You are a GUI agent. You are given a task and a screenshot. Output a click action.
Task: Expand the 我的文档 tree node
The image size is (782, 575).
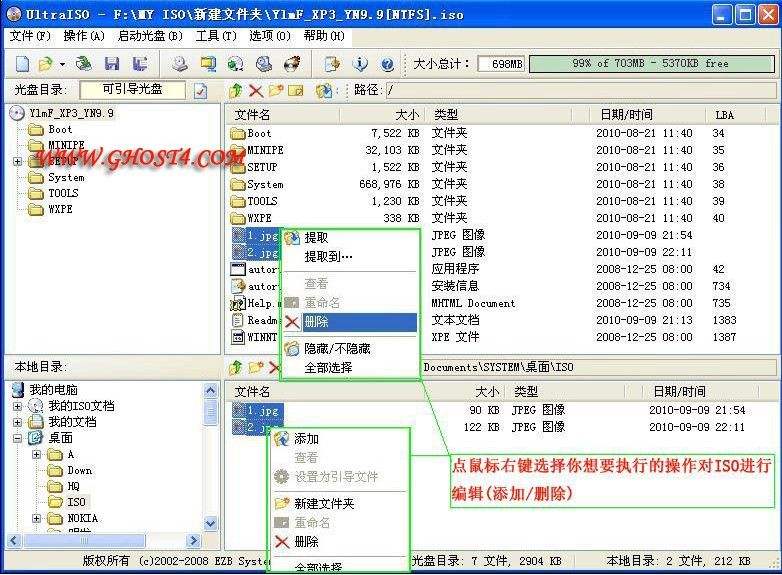click(17, 422)
